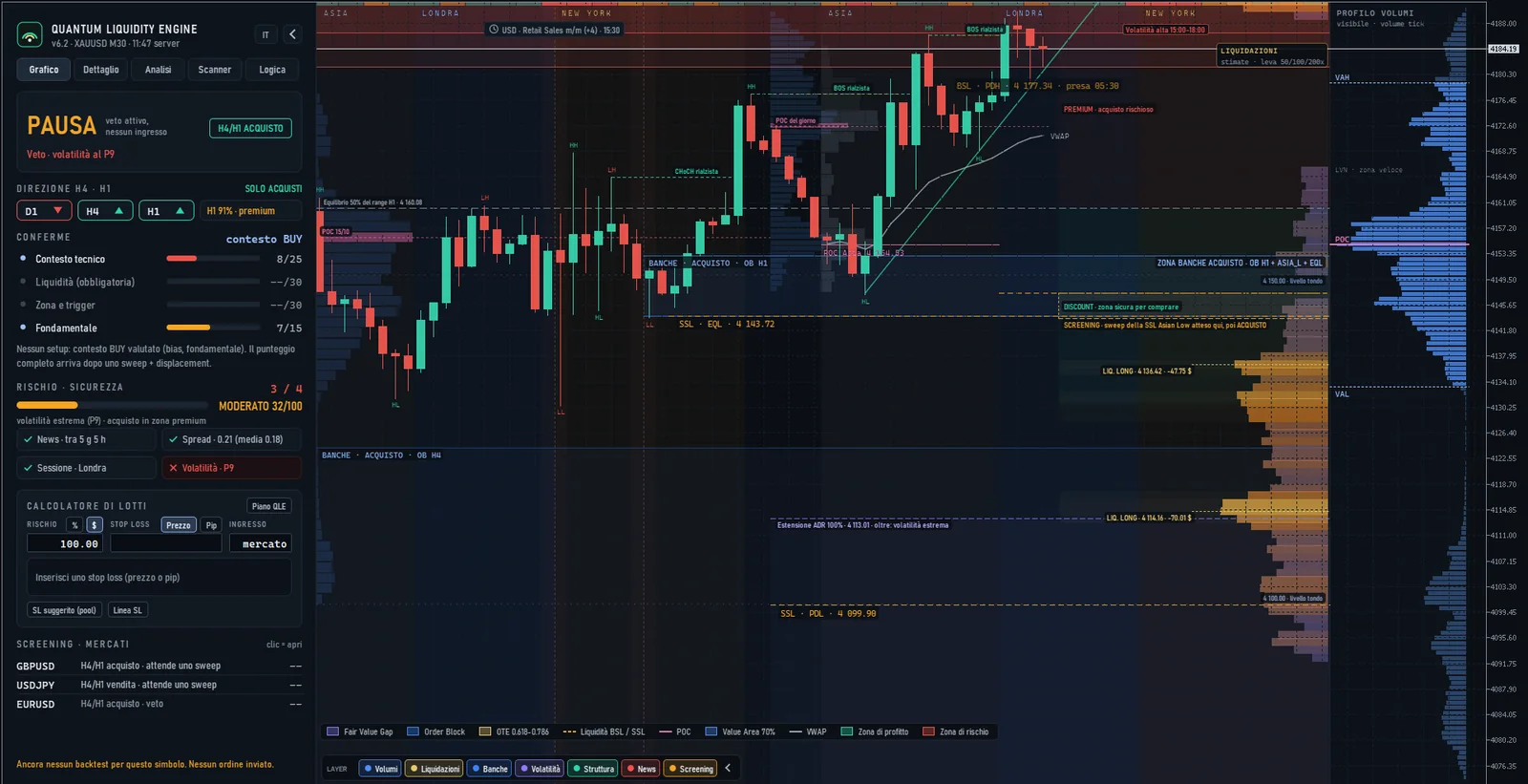Toggle the Volatilità layer

(x=540, y=769)
